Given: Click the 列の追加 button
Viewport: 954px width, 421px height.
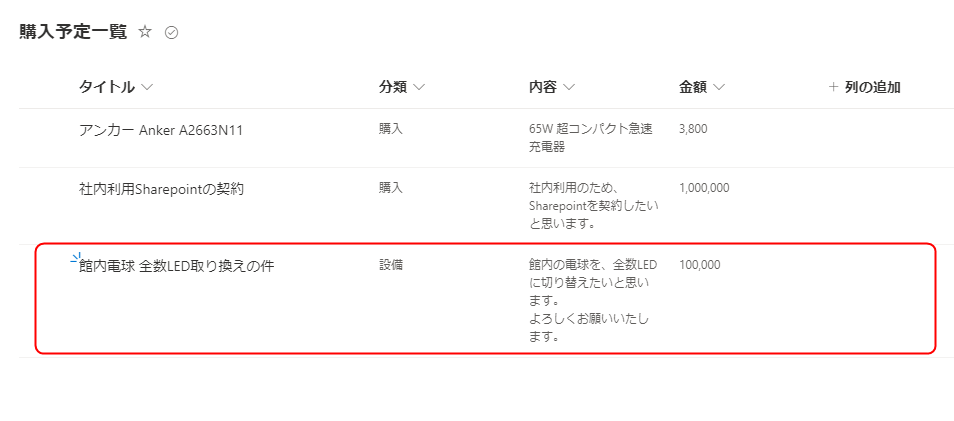Looking at the screenshot, I should click(x=865, y=87).
